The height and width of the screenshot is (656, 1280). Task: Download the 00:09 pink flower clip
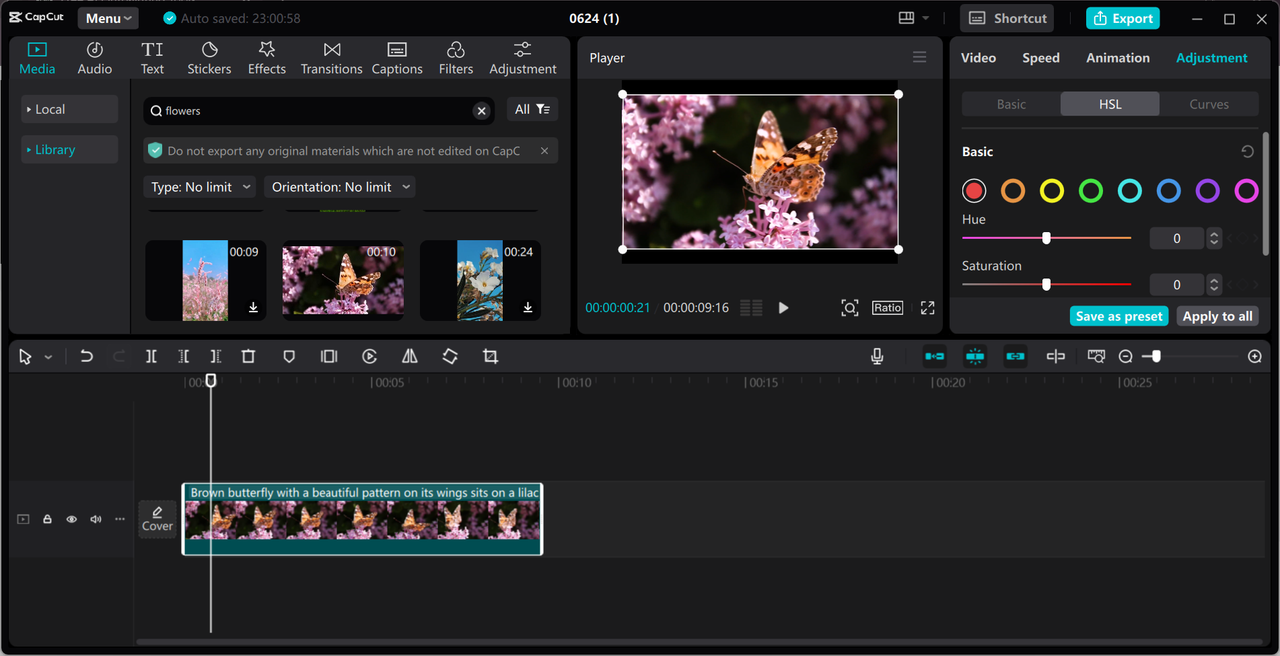coord(253,308)
